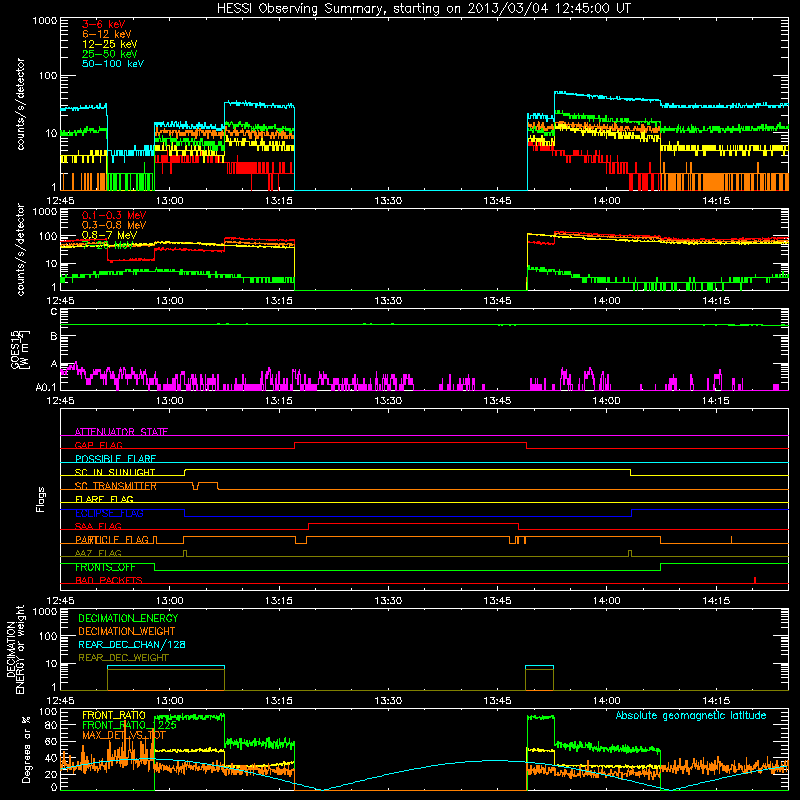800x800 pixels.
Task: Click the 3-6 keV legend label
Action: tap(103, 24)
